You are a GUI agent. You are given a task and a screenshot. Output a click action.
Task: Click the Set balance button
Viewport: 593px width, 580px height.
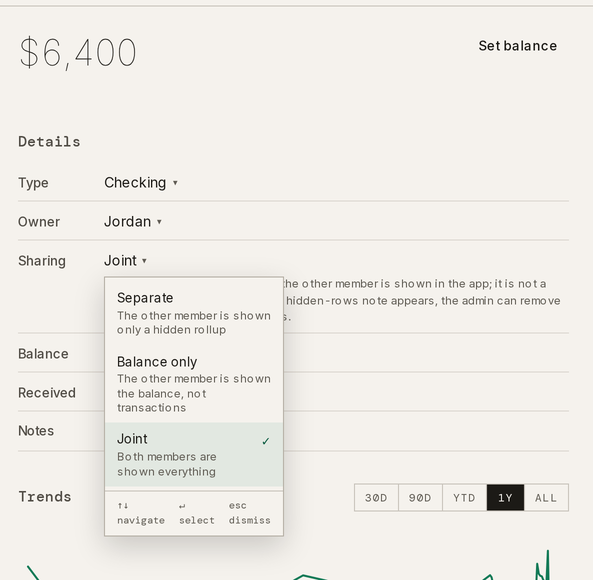(517, 46)
